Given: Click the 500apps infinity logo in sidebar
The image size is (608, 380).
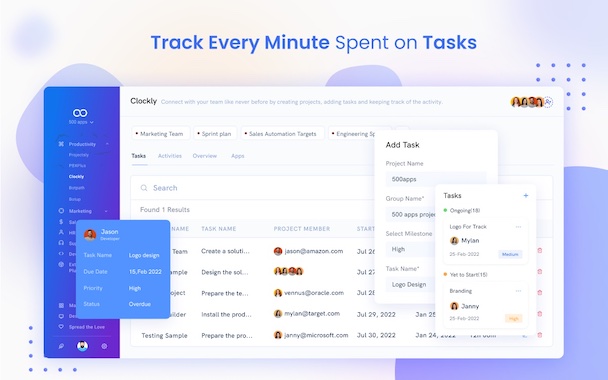Looking at the screenshot, I should 80,113.
